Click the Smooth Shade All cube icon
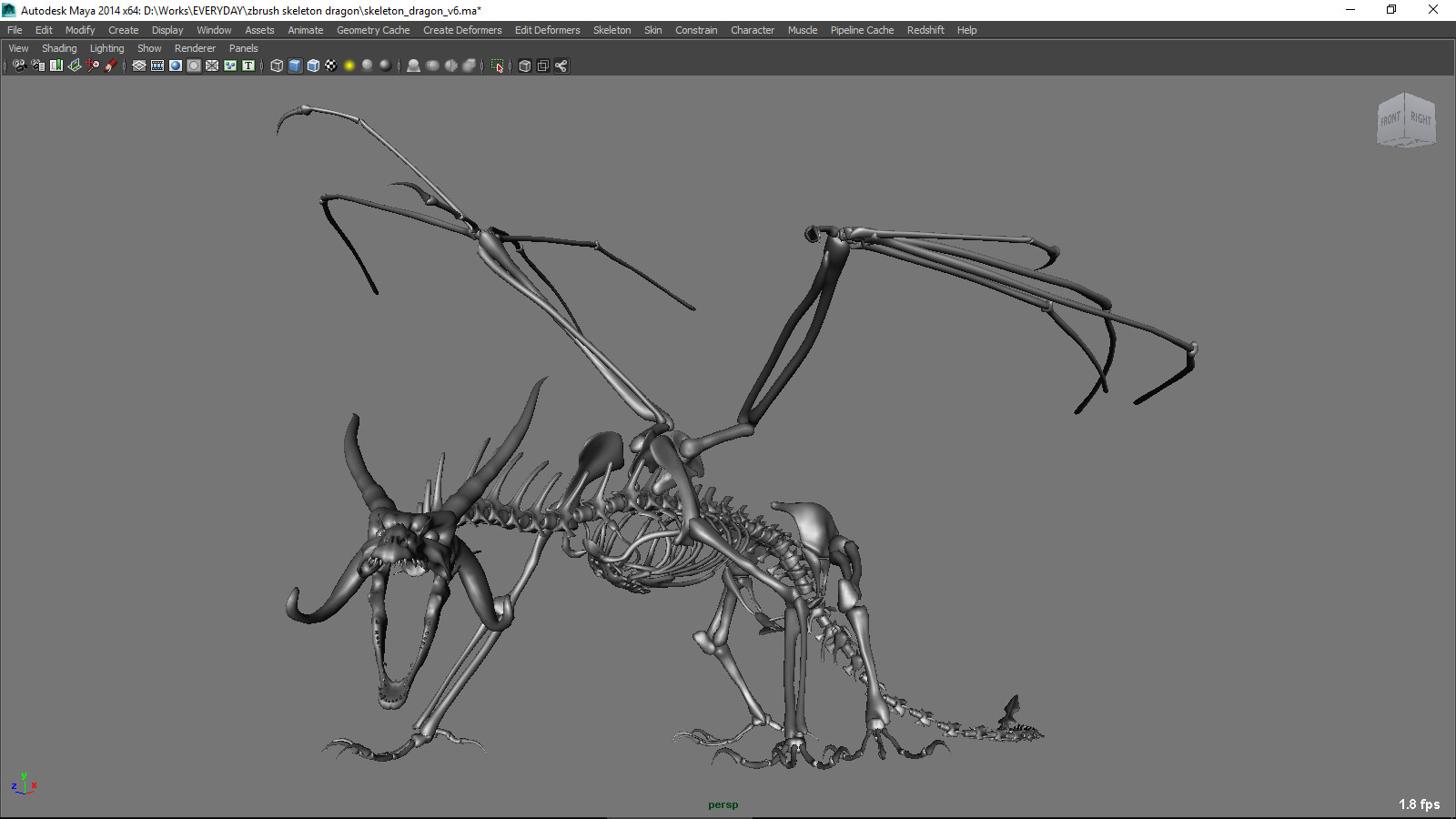Viewport: 1456px width, 819px height. [295, 66]
